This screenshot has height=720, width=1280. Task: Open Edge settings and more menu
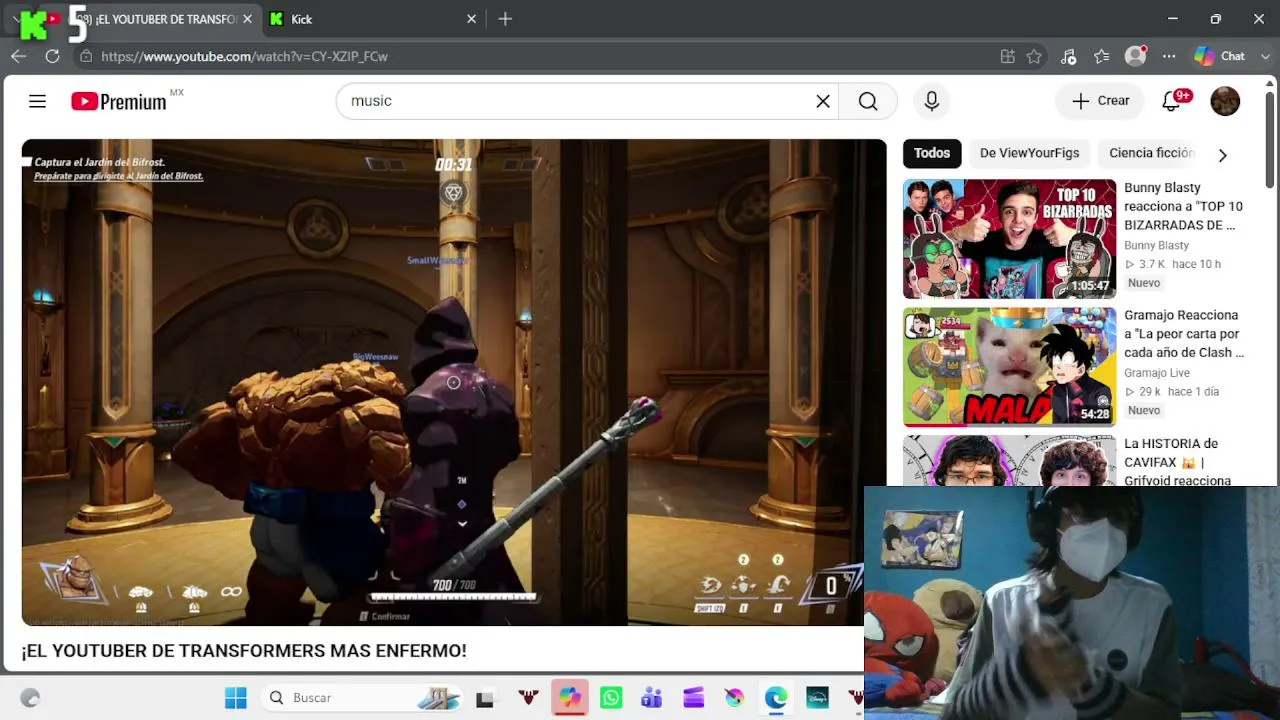tap(1169, 56)
